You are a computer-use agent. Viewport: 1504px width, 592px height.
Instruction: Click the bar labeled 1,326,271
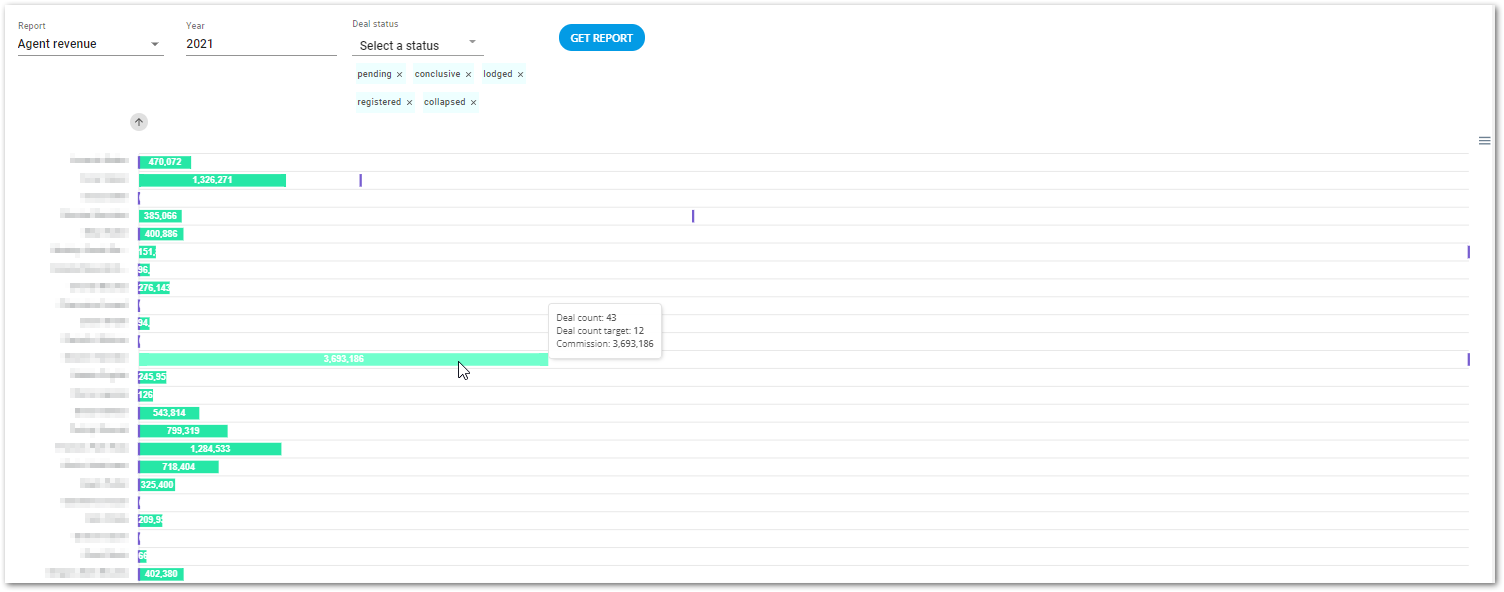click(x=212, y=180)
